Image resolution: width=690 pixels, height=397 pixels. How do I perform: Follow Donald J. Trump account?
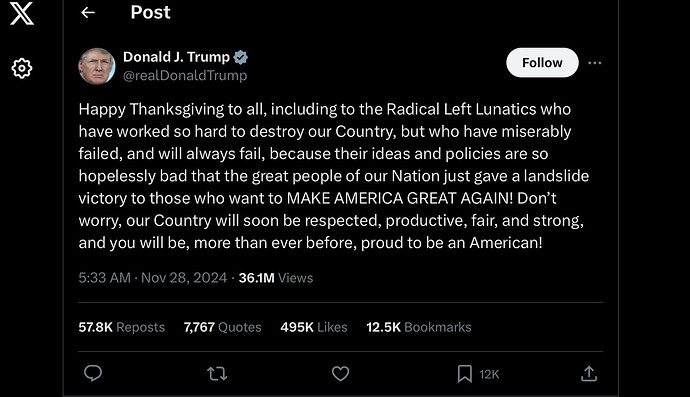click(542, 62)
